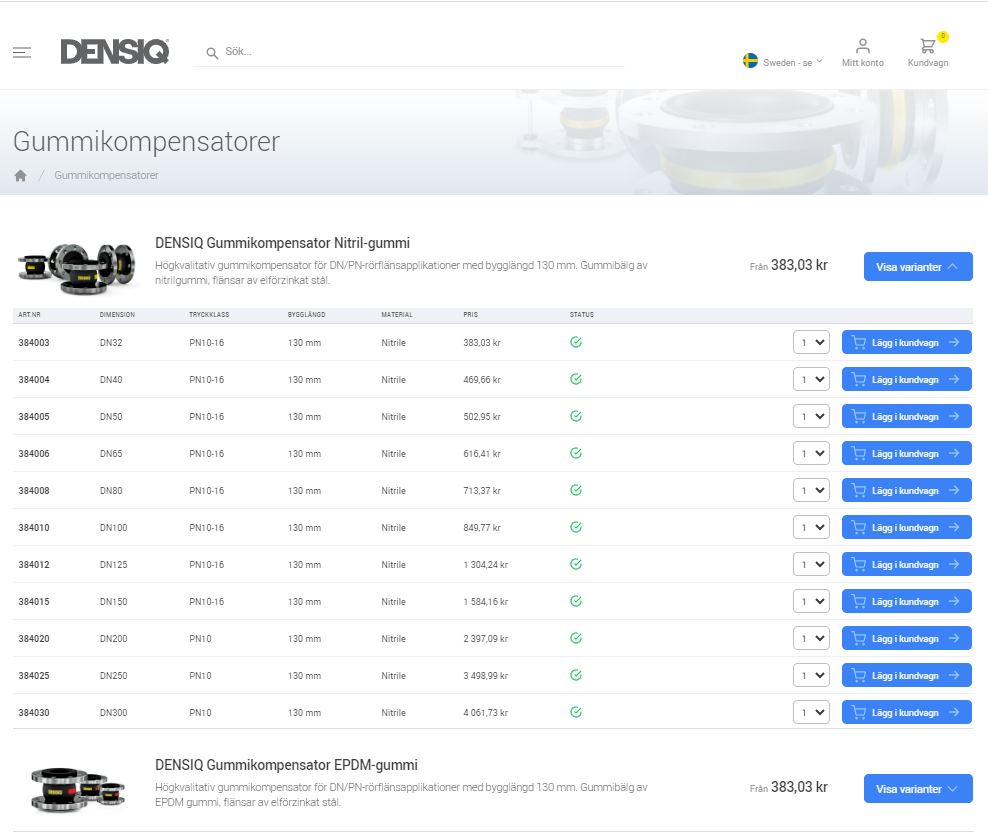The width and height of the screenshot is (988, 836).
Task: Add DN40 article 384004 to cart
Action: point(906,380)
